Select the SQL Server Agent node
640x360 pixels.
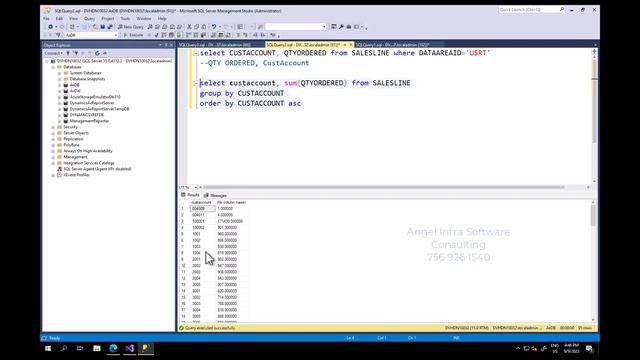pyautogui.click(x=97, y=169)
